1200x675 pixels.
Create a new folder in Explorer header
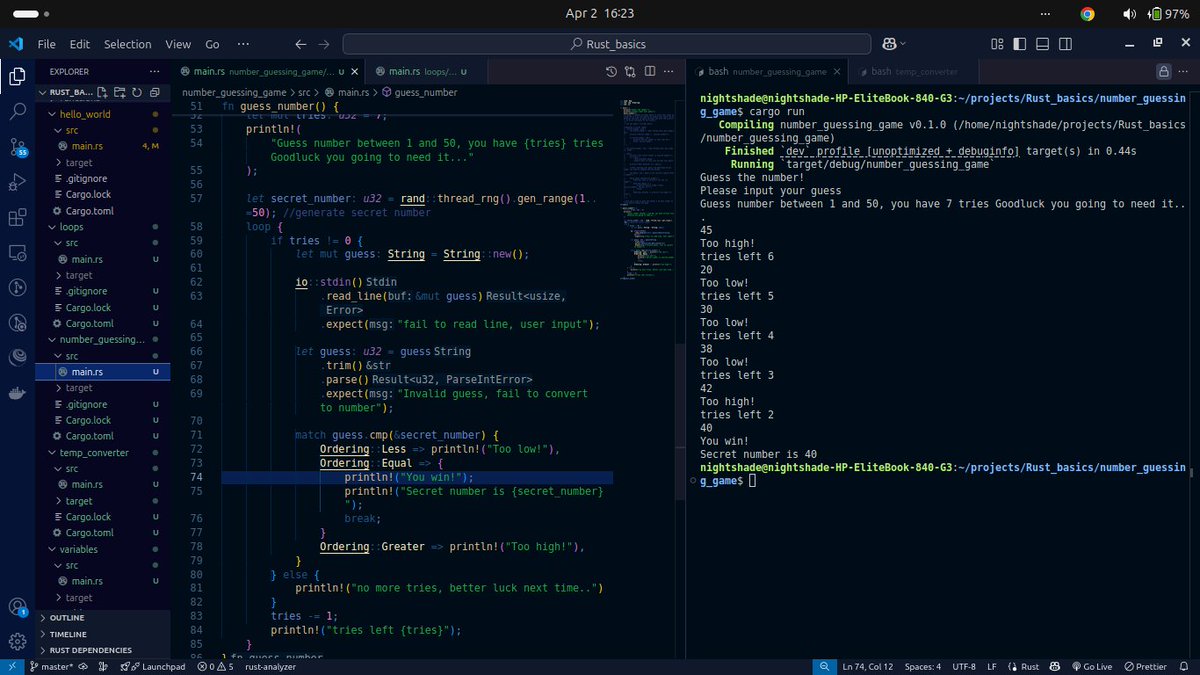[x=121, y=92]
